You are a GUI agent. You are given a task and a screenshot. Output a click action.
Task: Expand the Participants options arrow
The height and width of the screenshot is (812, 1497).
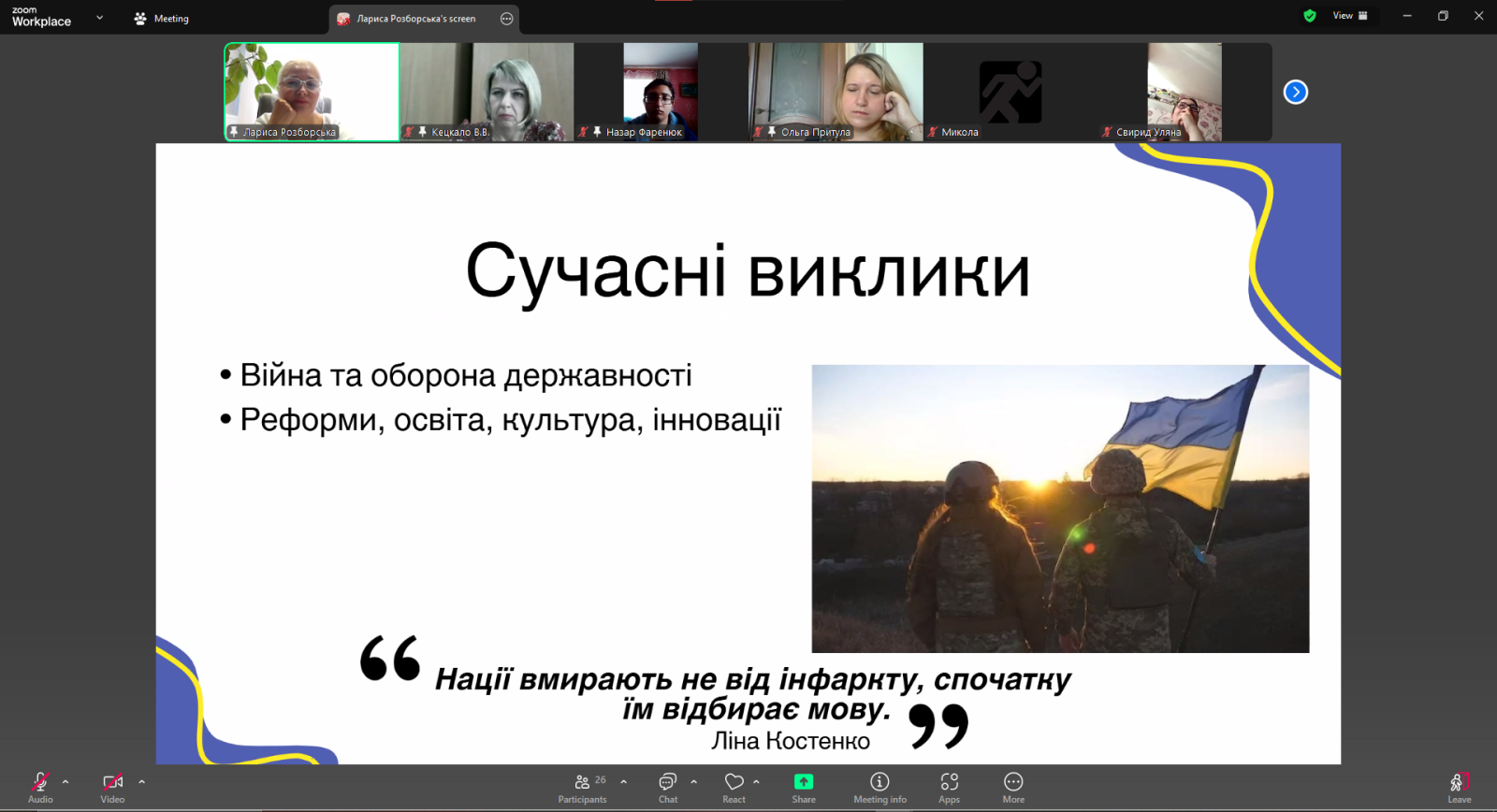pos(624,782)
